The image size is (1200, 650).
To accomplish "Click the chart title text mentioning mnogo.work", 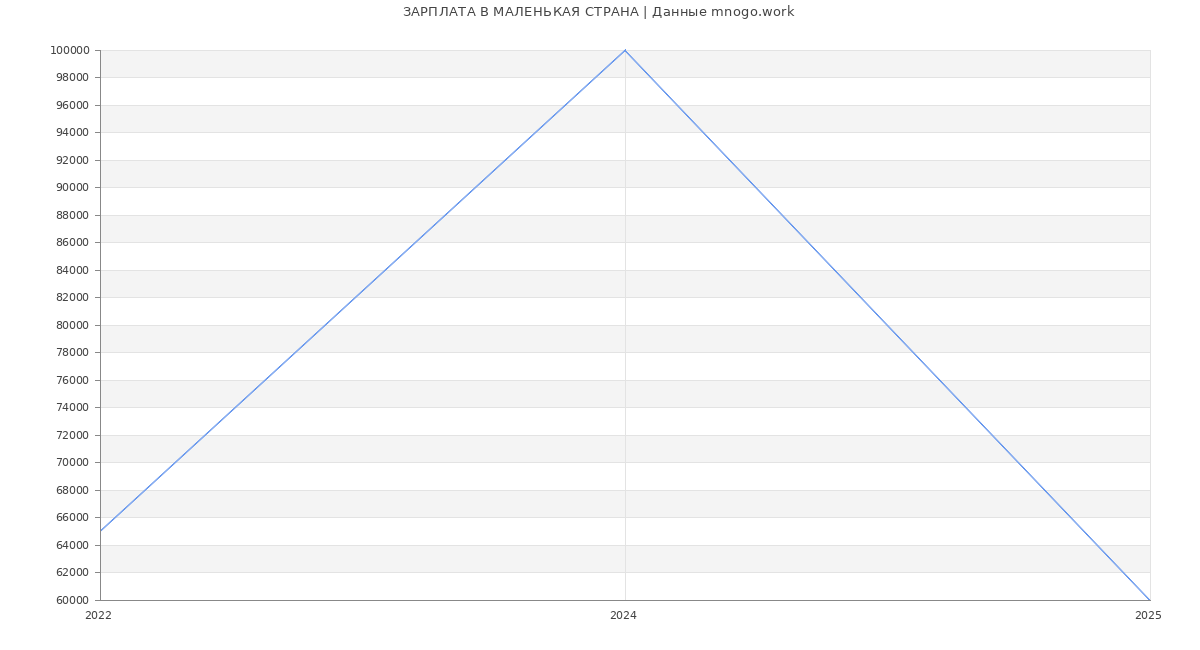I will [598, 12].
